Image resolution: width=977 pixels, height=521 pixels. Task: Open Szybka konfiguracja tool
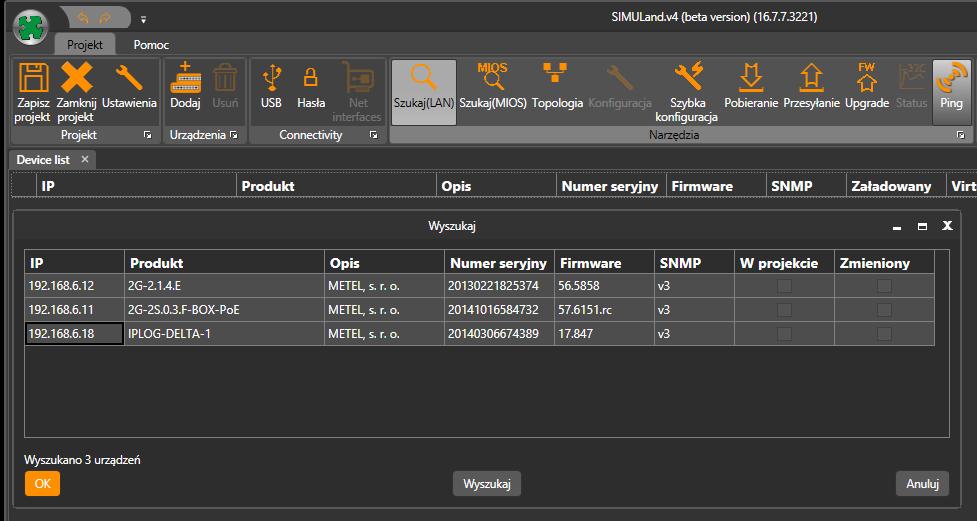click(687, 92)
